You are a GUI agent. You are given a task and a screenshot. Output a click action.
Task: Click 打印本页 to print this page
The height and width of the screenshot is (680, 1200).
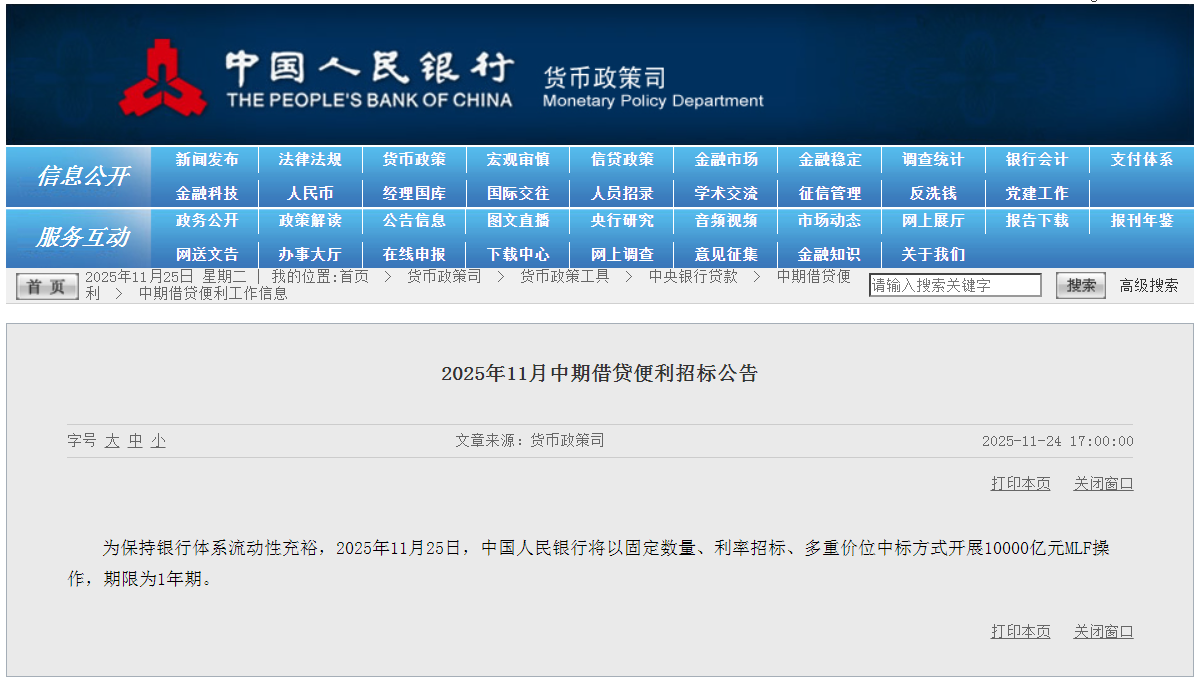coord(1019,482)
